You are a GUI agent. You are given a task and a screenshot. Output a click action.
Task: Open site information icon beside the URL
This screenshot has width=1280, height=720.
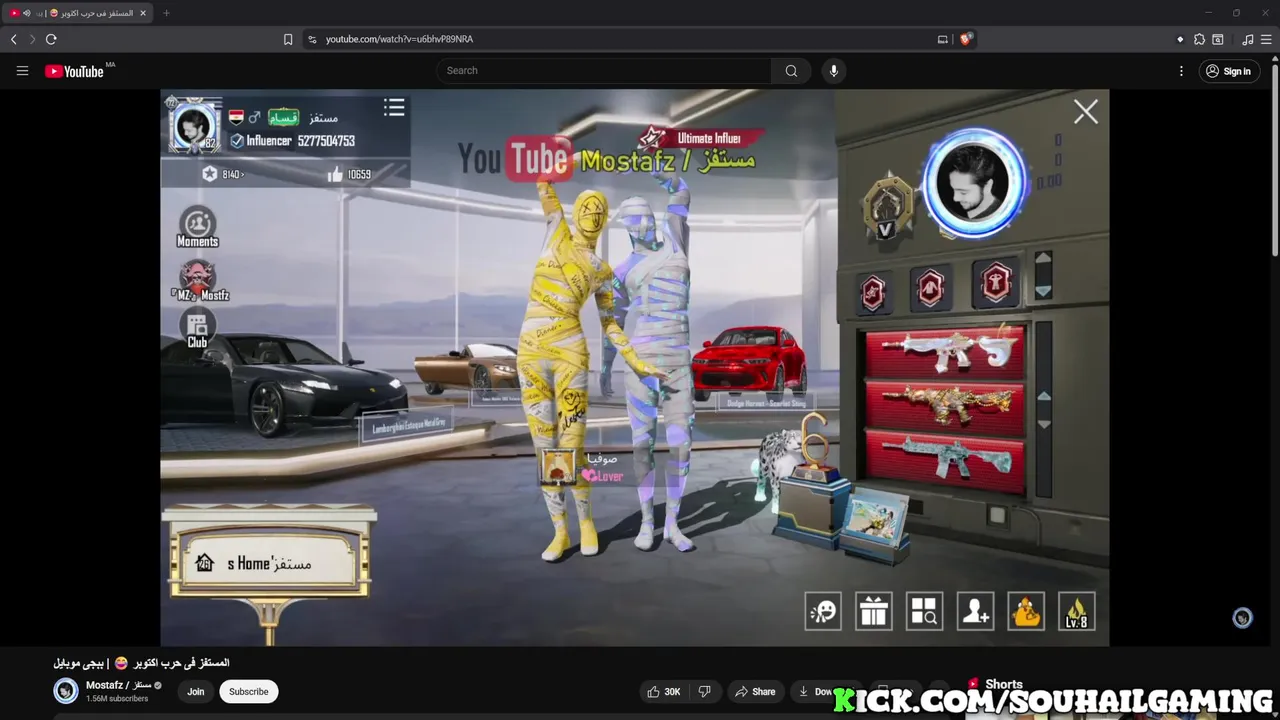(x=312, y=39)
